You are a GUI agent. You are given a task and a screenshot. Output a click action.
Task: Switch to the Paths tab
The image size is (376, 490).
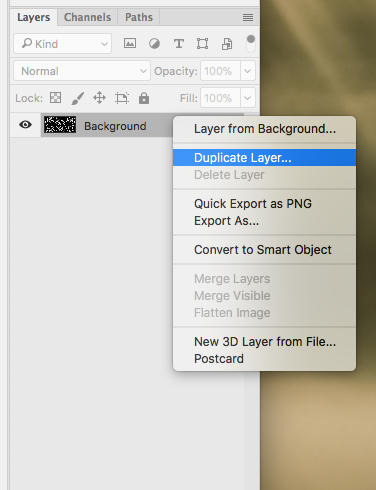pyautogui.click(x=139, y=17)
